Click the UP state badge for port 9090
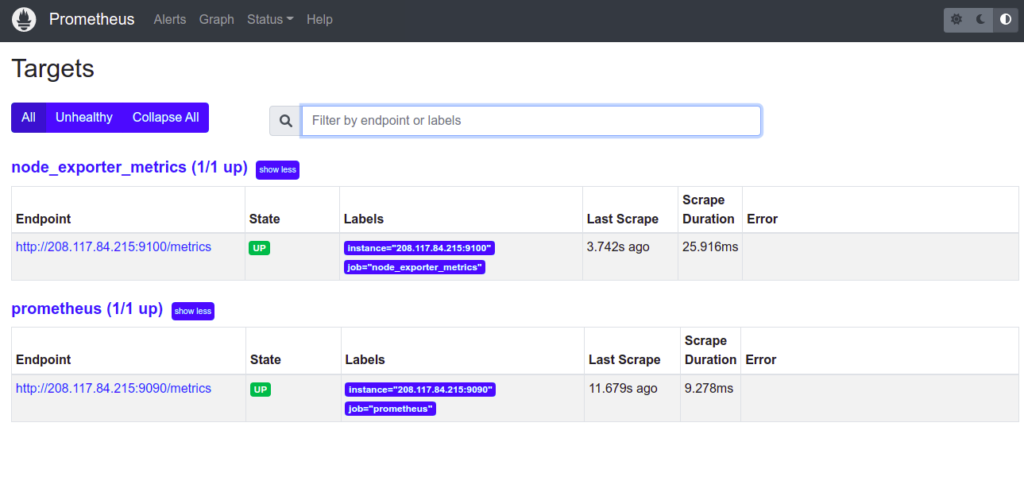Viewport: 1024px width, 477px height. 261,389
